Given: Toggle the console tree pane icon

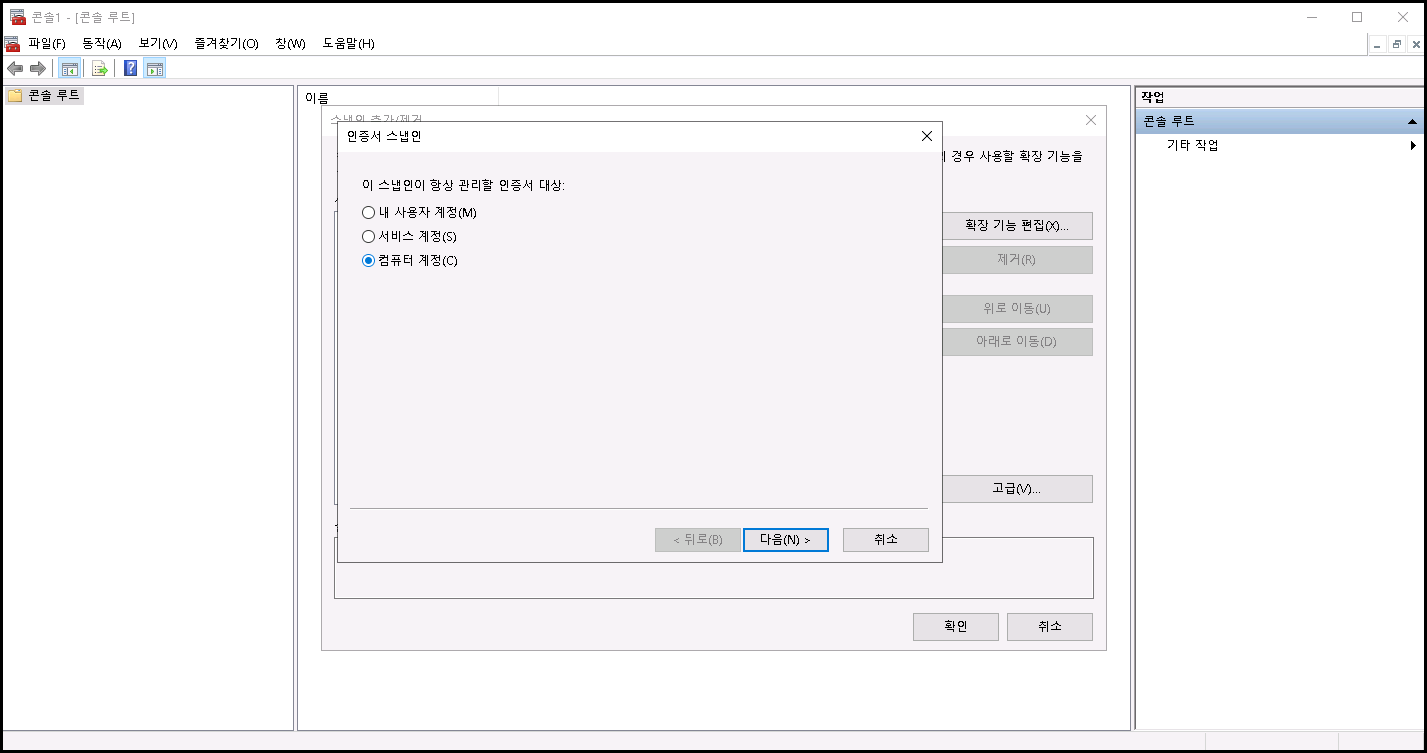Looking at the screenshot, I should pyautogui.click(x=69, y=68).
